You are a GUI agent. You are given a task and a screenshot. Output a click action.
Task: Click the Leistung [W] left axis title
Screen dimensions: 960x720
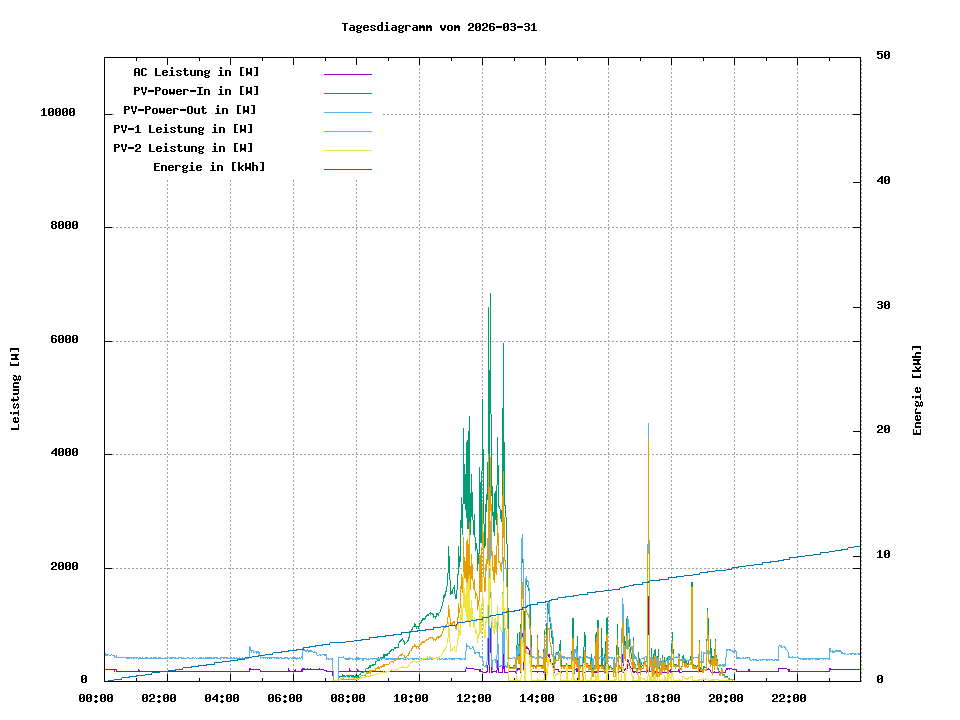[x=16, y=389]
